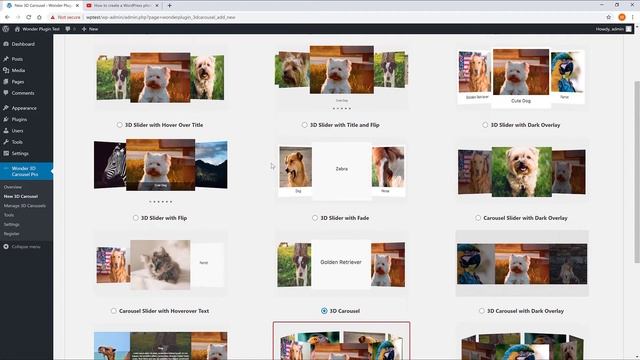
Task: Select 3D Slider with Hover Over Title
Action: pos(119,125)
